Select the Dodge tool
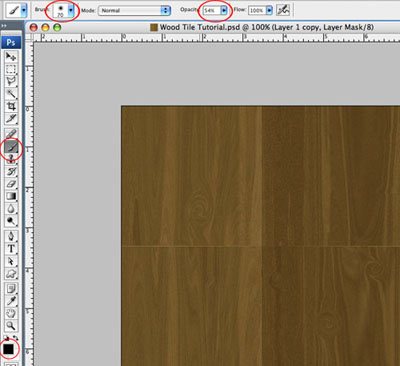400x366 pixels. click(x=11, y=221)
